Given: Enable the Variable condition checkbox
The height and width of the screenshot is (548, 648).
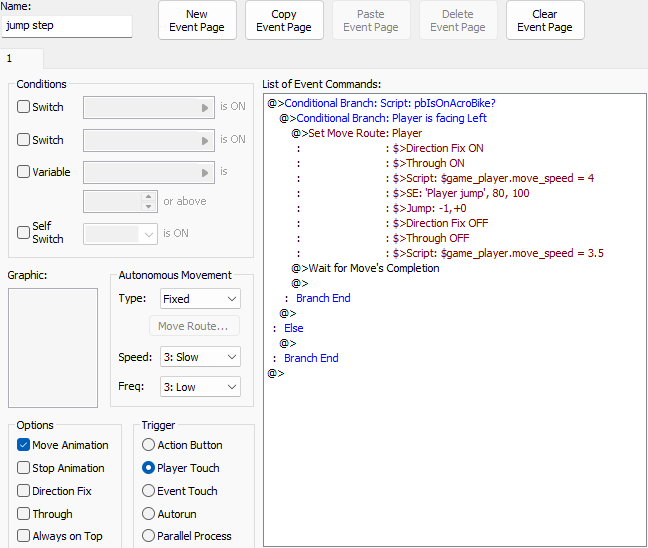Looking at the screenshot, I should coord(24,172).
